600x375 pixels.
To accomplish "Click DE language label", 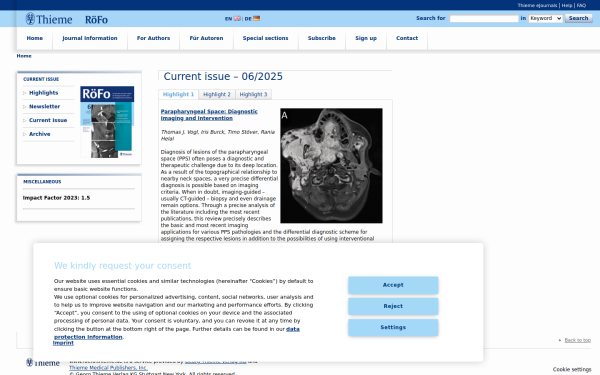I will [248, 18].
